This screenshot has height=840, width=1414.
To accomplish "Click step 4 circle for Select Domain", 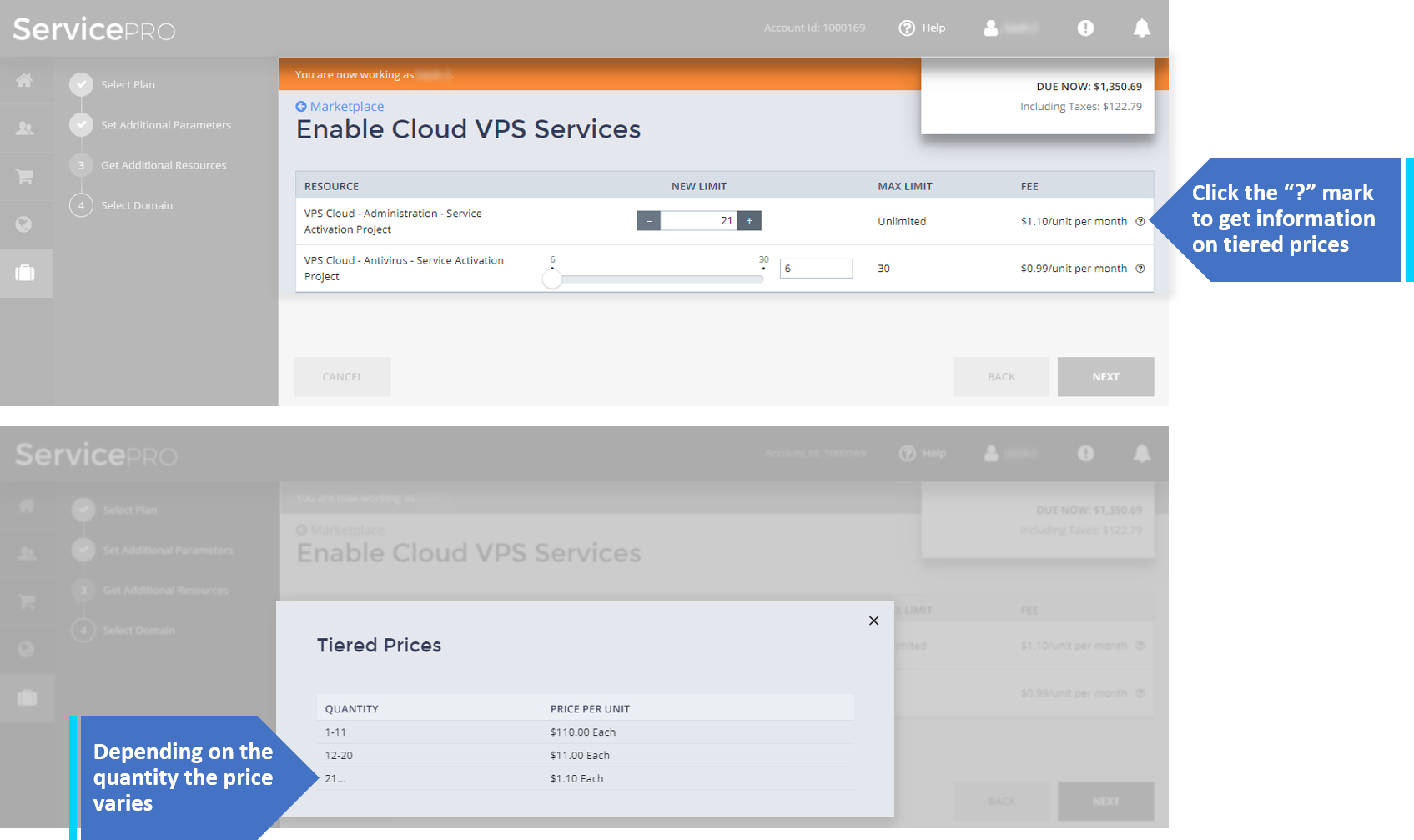I will point(81,205).
